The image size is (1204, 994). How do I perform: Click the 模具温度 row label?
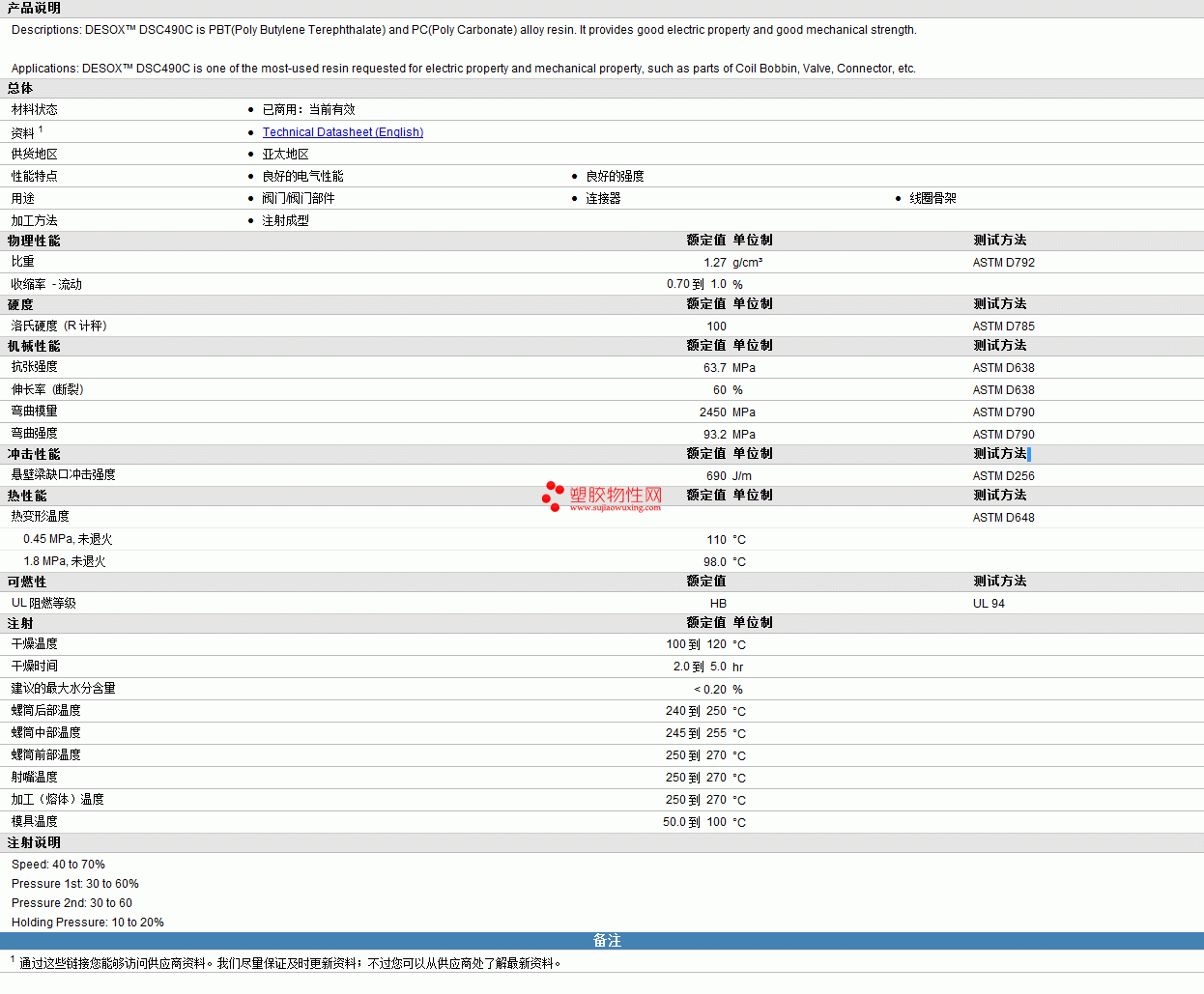click(34, 822)
